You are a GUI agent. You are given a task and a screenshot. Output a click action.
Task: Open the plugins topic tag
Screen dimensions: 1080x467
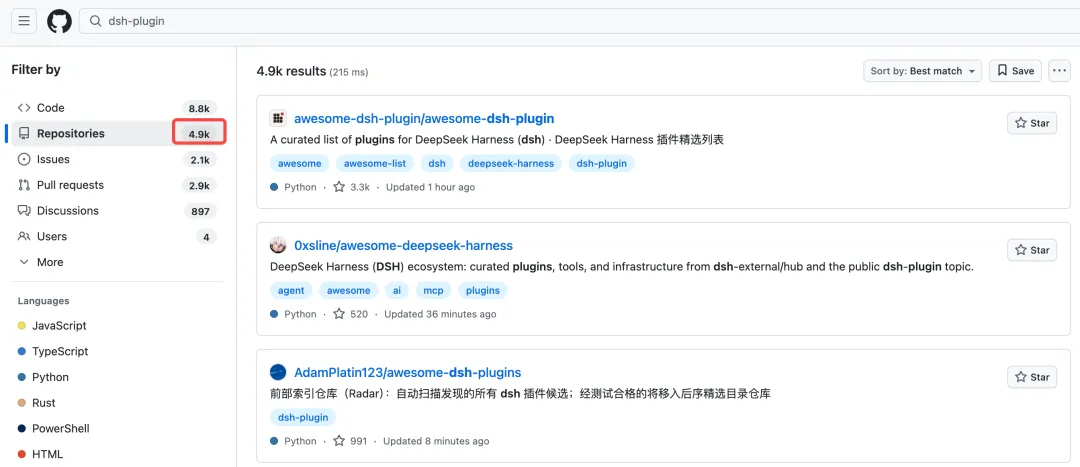click(x=483, y=291)
